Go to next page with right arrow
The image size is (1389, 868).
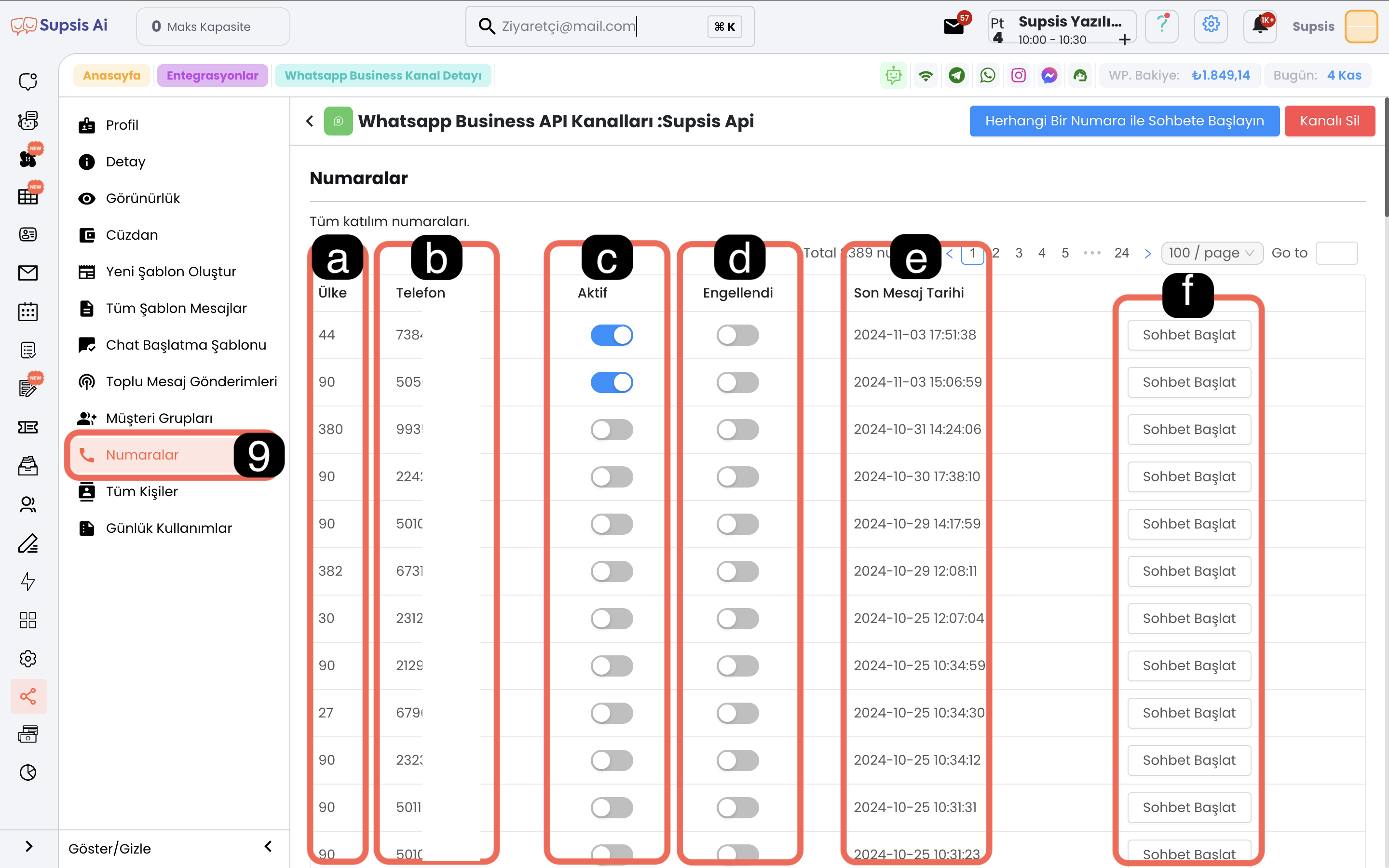1147,253
